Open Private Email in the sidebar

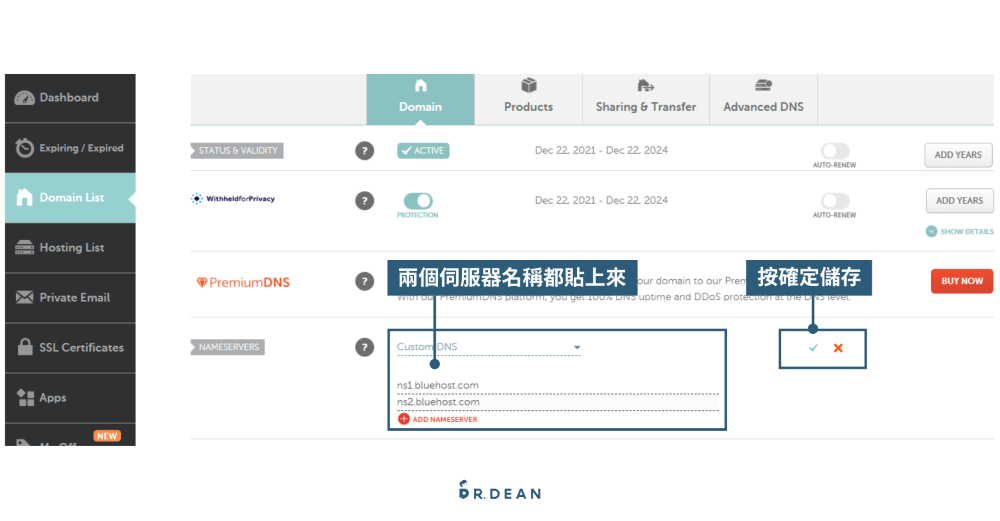click(x=70, y=297)
